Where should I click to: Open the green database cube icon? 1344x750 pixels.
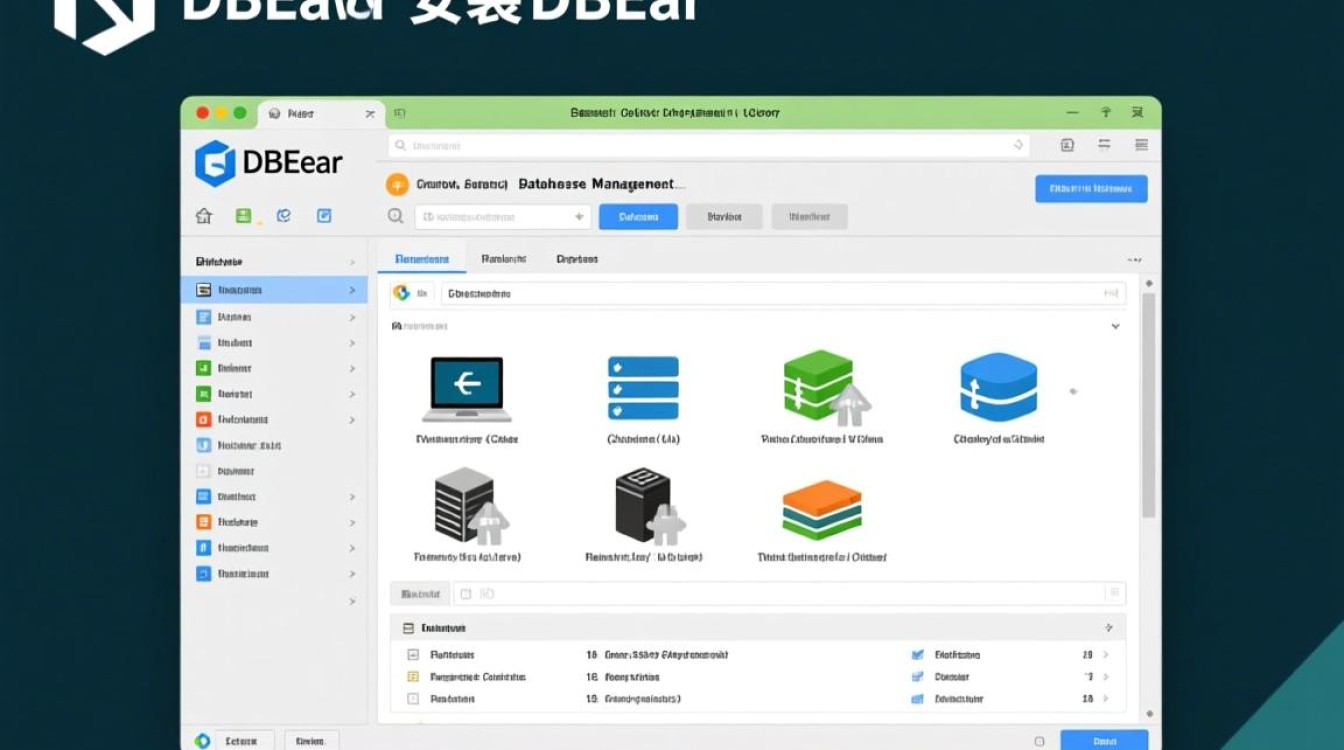pos(822,387)
